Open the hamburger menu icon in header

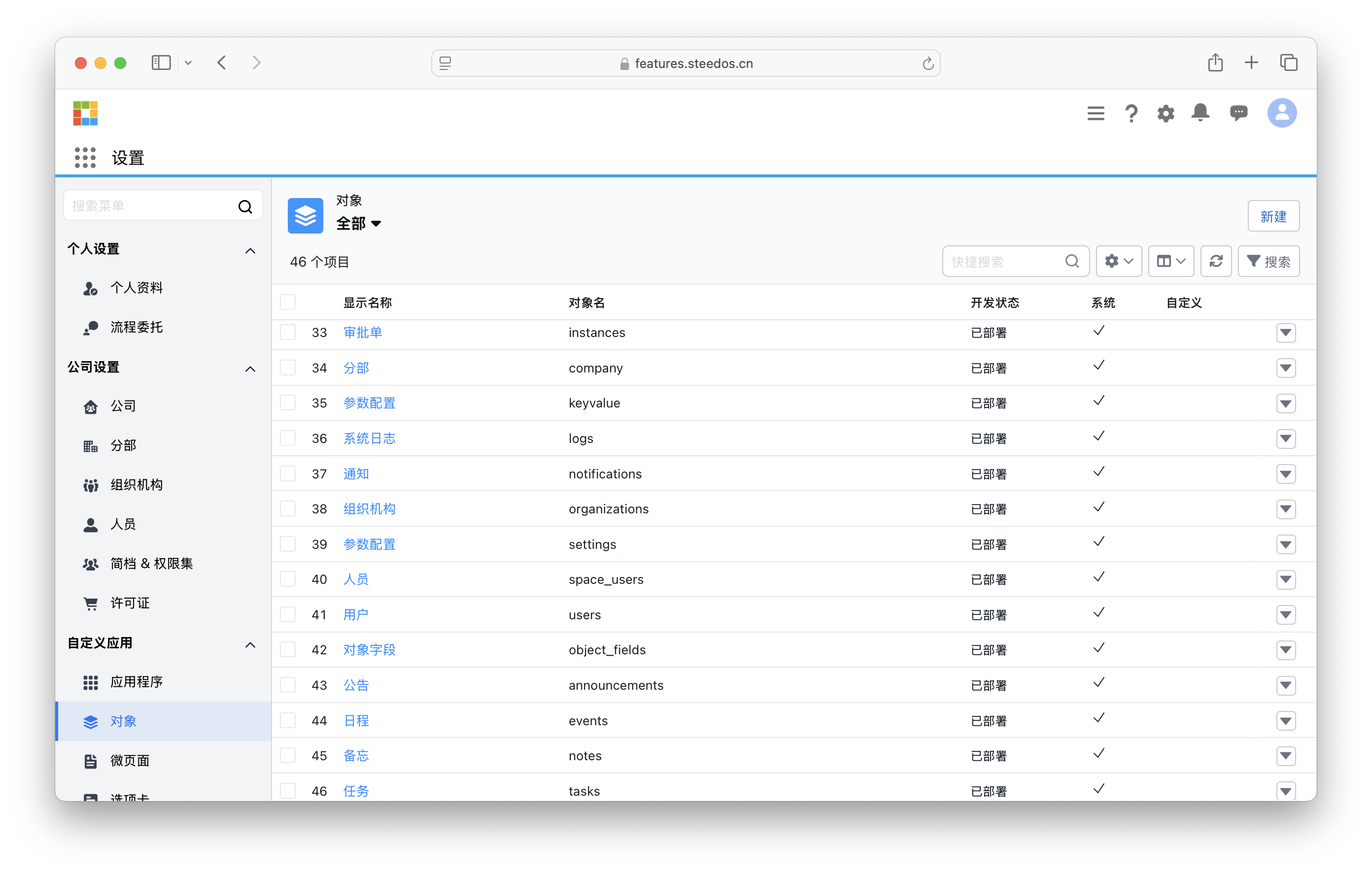[1095, 113]
